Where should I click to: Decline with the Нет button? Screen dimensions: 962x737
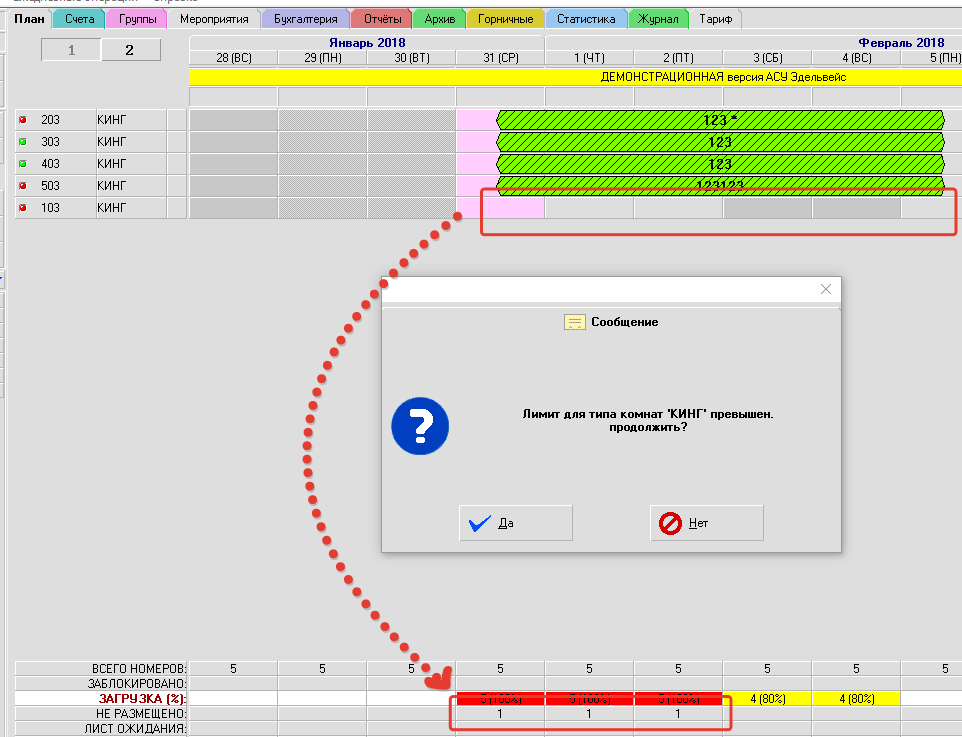coord(706,523)
